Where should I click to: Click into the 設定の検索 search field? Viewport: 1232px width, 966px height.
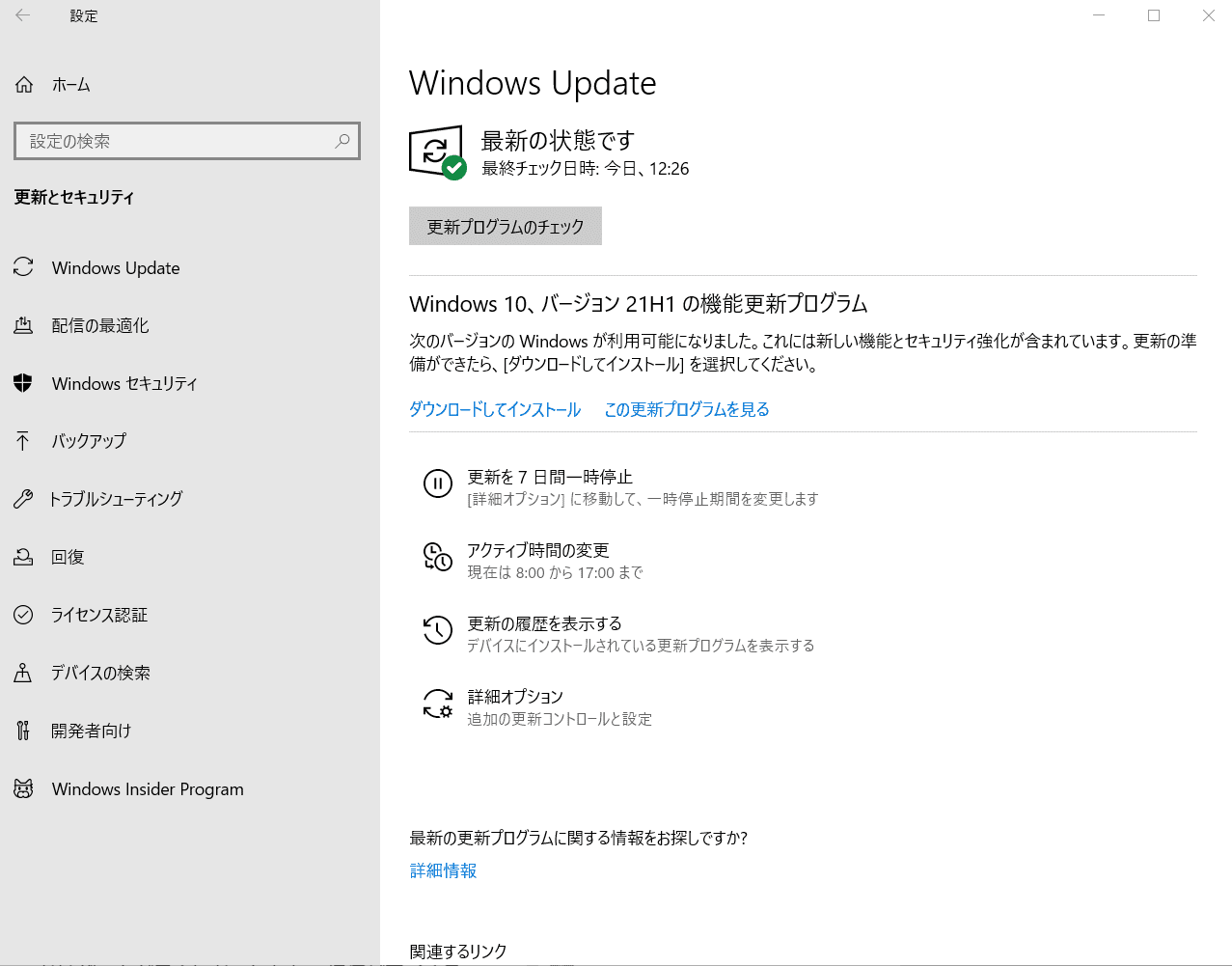pyautogui.click(x=174, y=141)
